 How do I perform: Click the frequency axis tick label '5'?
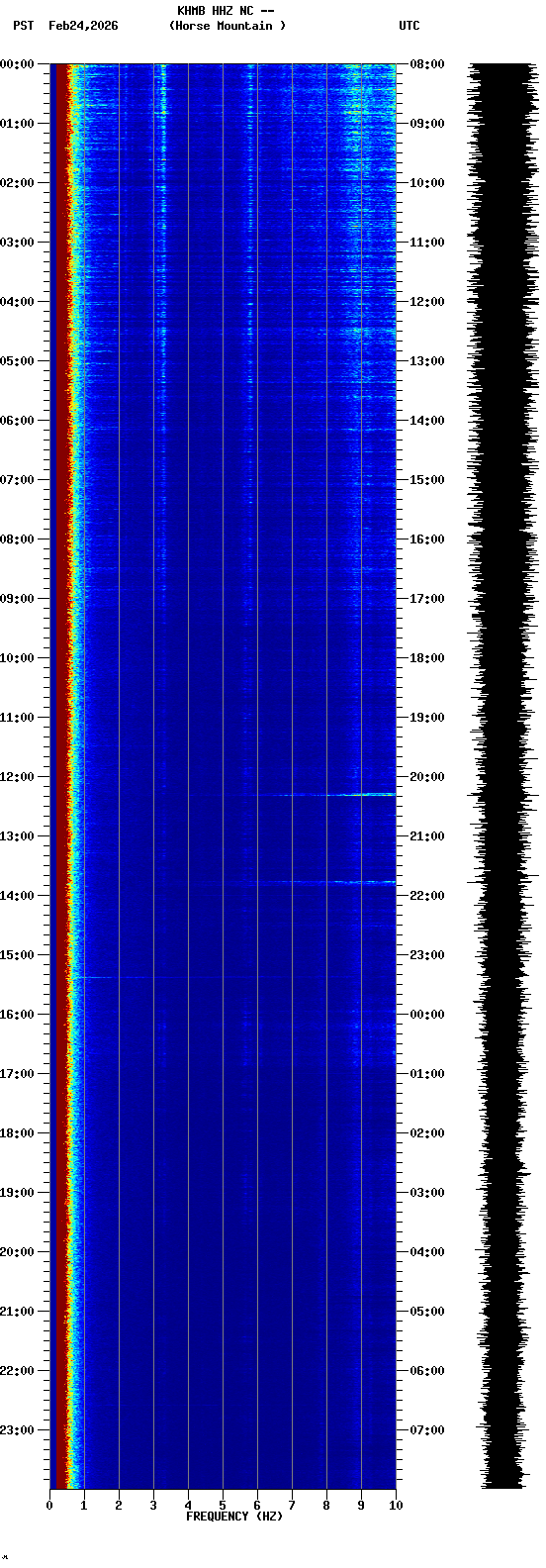[x=223, y=1506]
